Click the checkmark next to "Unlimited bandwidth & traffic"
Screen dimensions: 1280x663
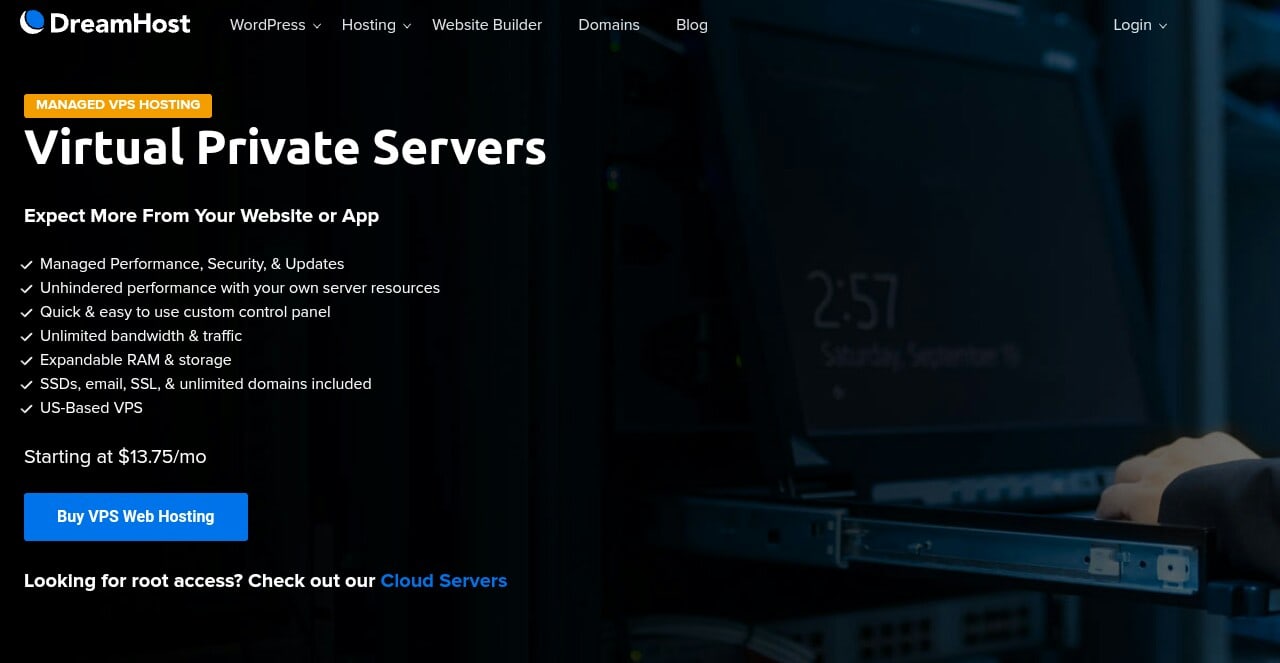pos(27,336)
